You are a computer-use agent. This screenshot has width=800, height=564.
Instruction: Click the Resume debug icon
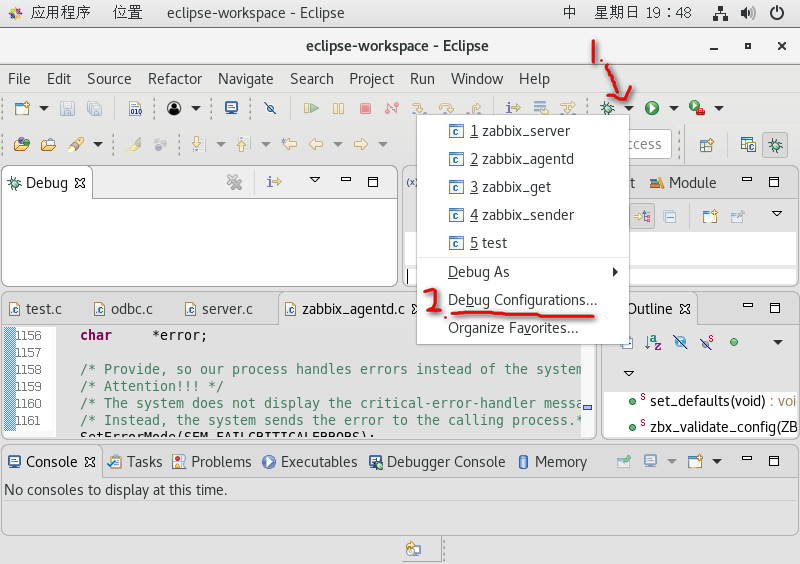(311, 108)
